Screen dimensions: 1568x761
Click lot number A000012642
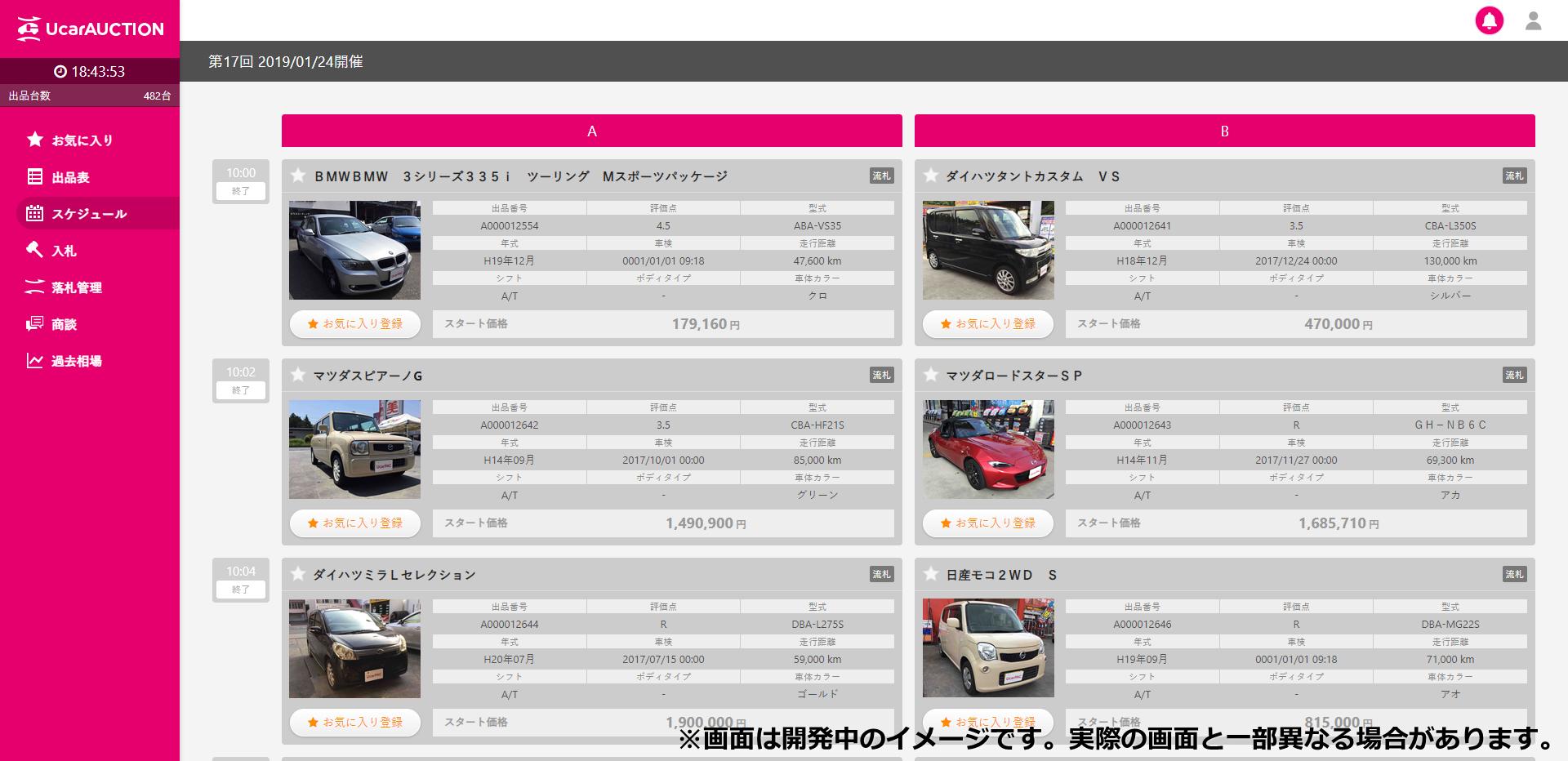(510, 425)
